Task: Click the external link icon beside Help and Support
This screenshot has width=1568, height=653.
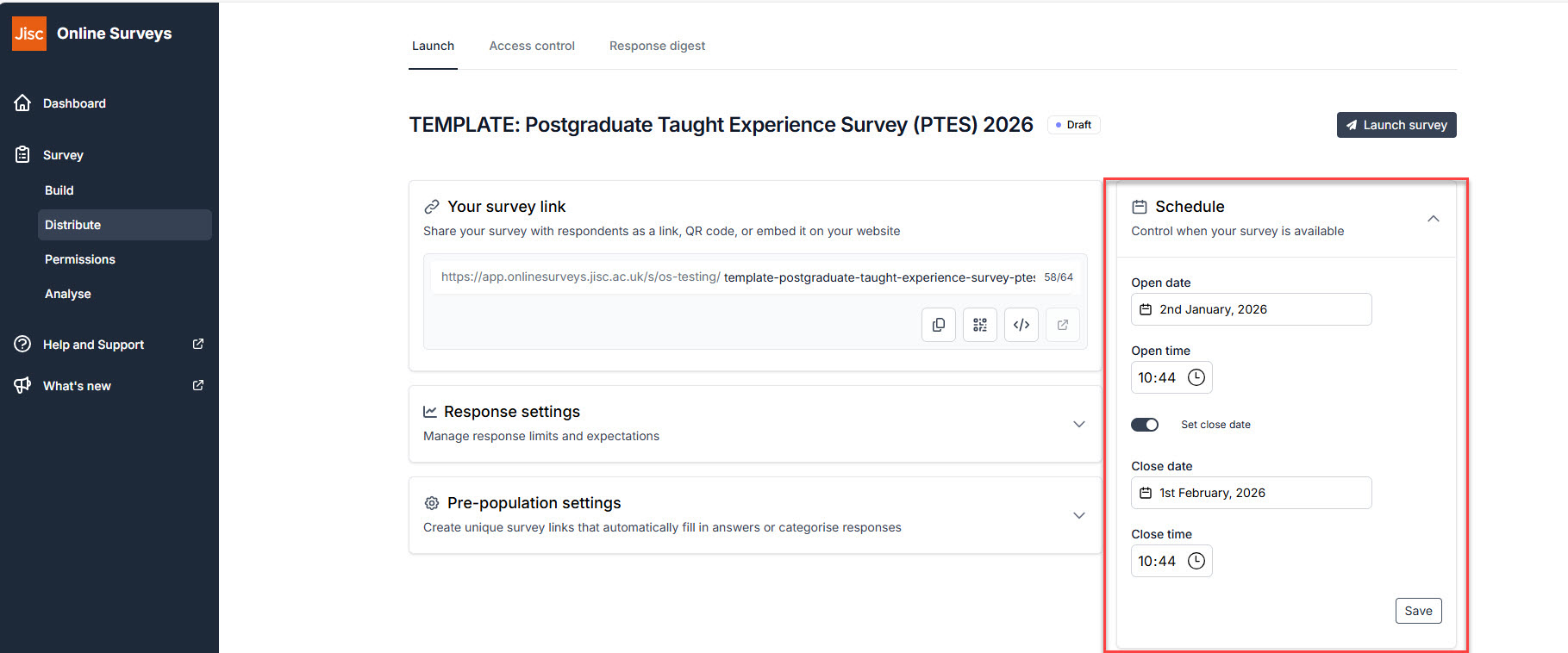Action: click(x=198, y=344)
